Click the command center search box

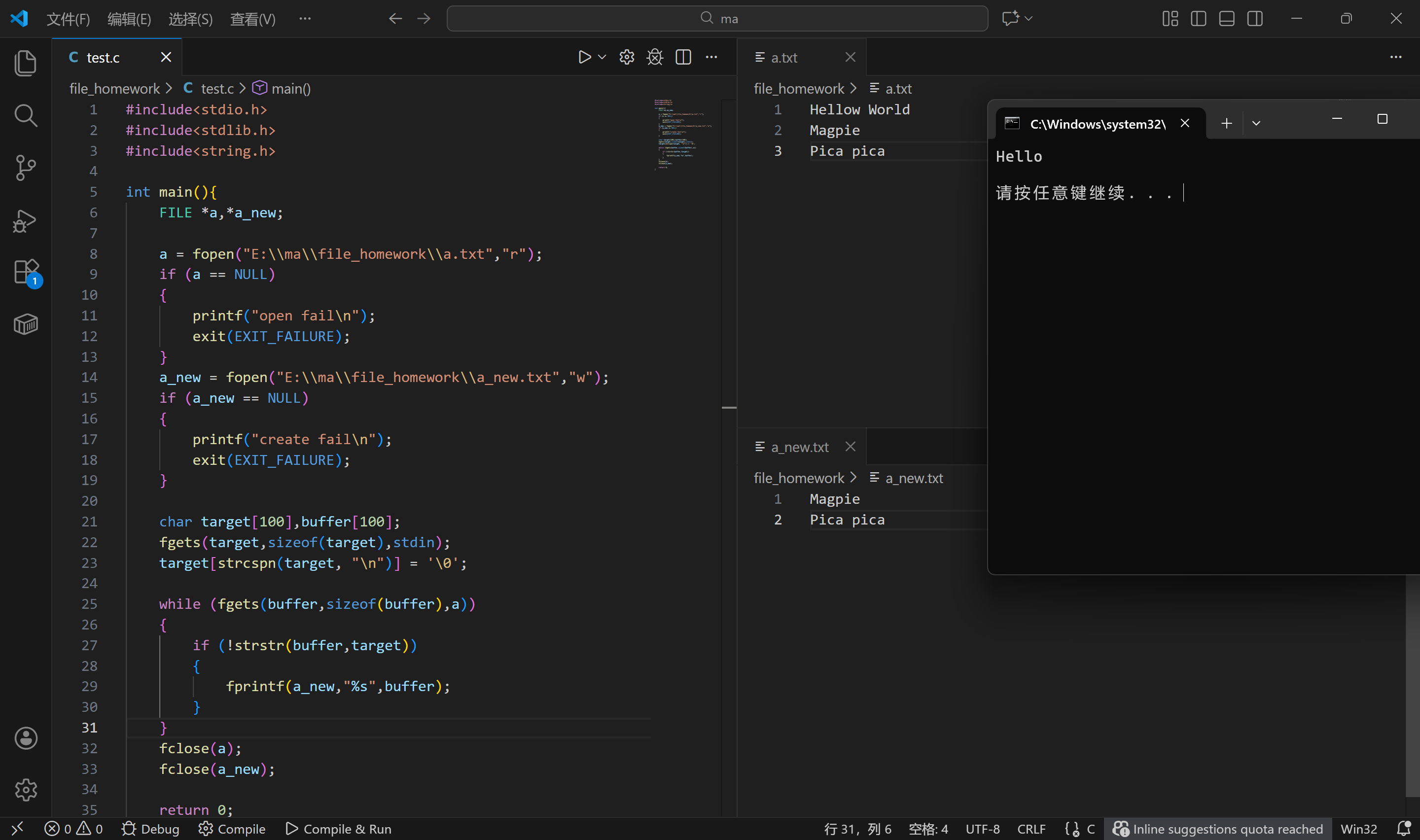(x=717, y=19)
